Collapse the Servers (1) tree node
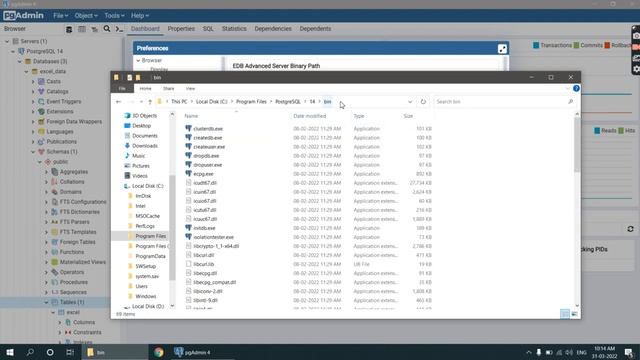The image size is (640, 360). [7, 41]
